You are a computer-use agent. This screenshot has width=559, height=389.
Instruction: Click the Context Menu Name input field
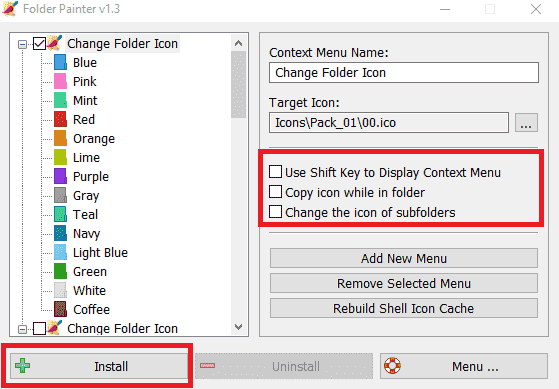point(404,73)
